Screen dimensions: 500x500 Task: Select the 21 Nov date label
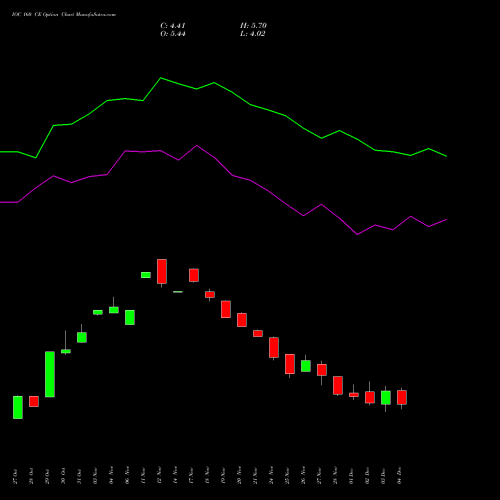[255, 476]
